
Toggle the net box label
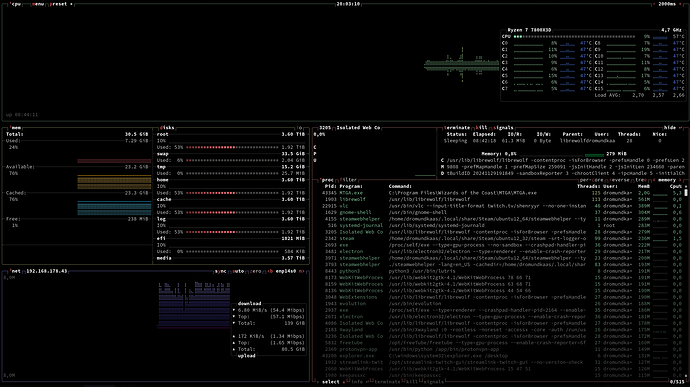[x=15, y=271]
